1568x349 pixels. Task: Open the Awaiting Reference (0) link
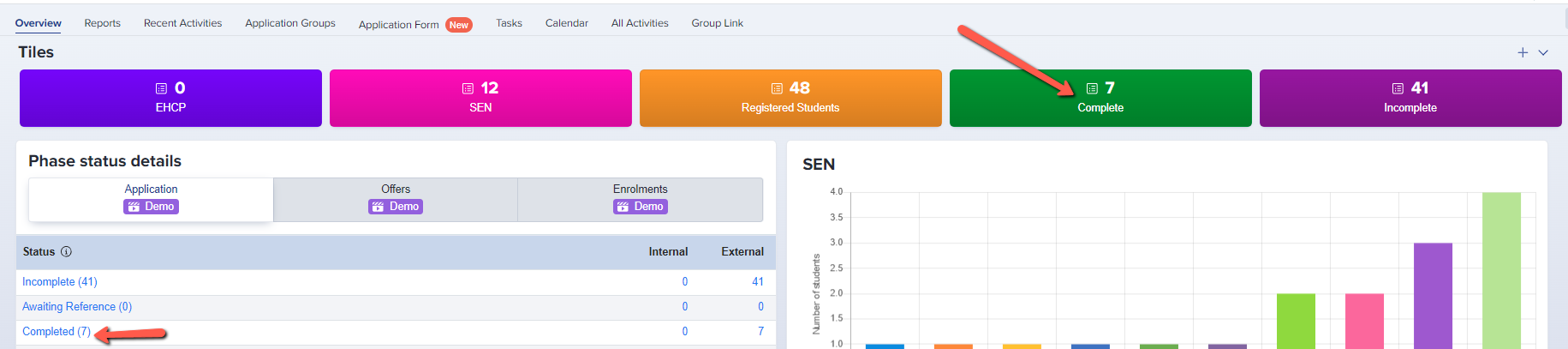tap(77, 307)
